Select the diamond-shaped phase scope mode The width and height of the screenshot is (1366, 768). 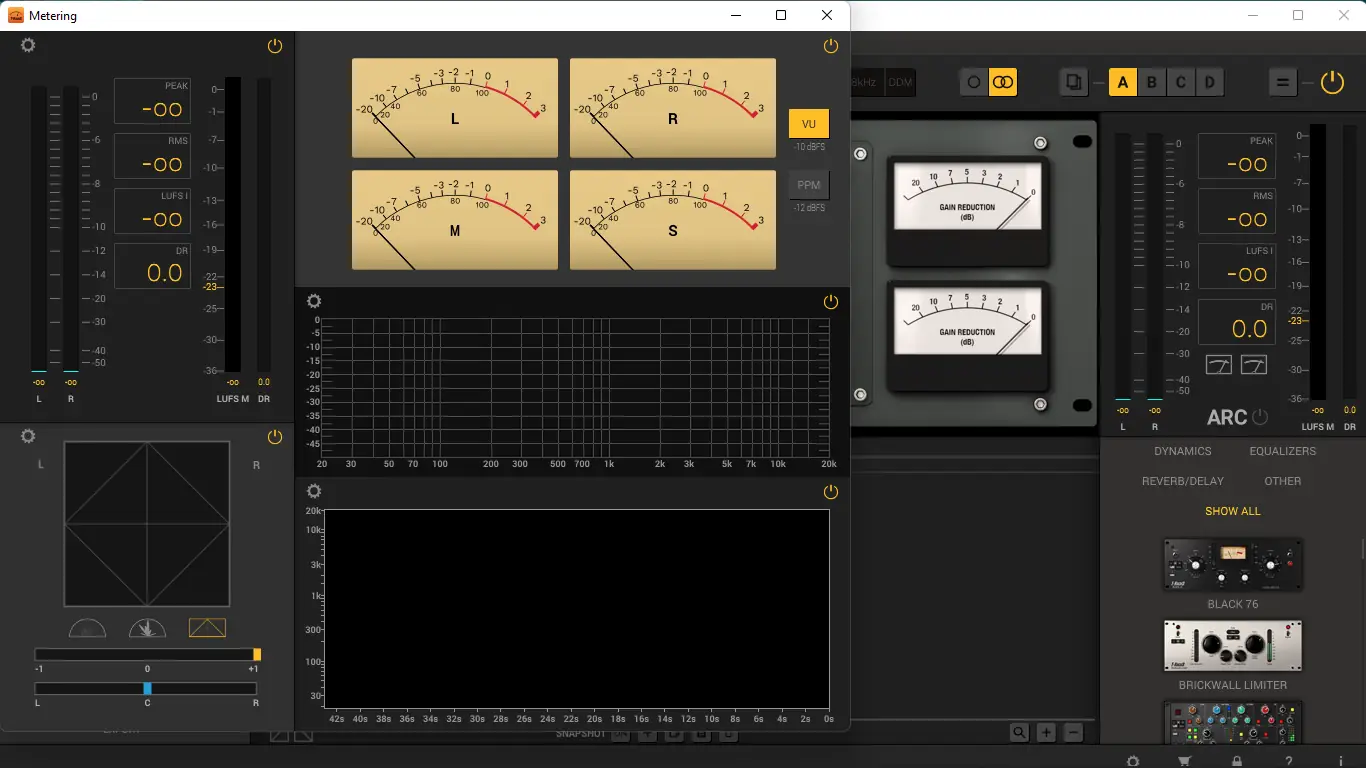[x=207, y=628]
